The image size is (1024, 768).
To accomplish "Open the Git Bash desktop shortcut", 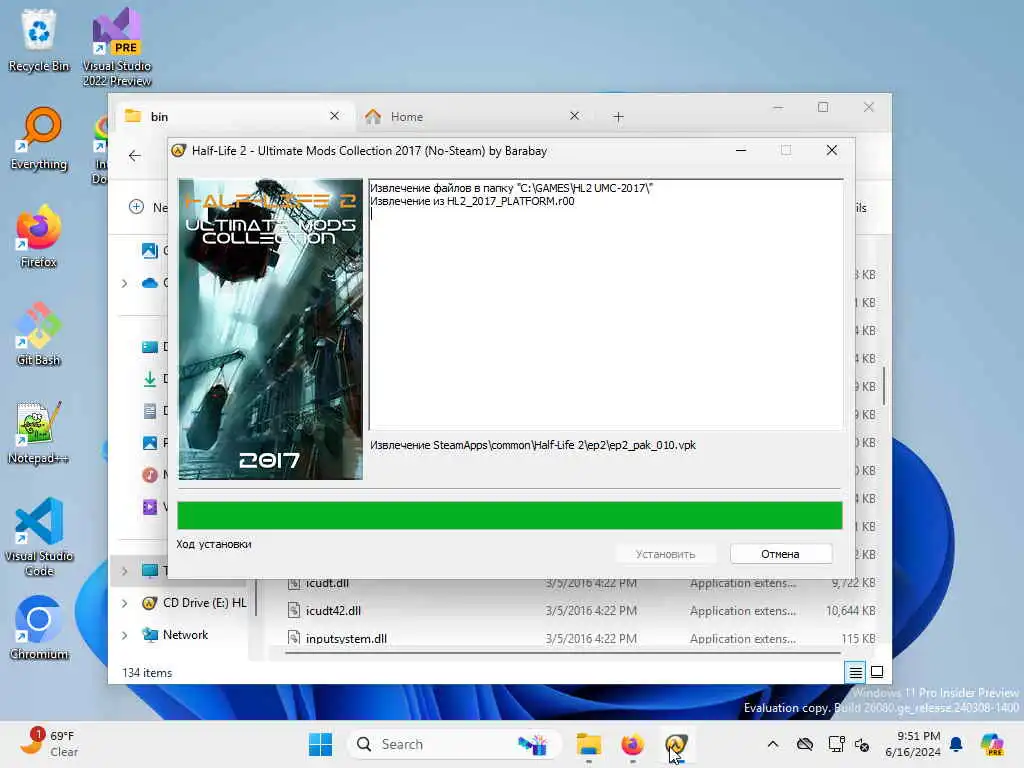I will click(x=39, y=334).
